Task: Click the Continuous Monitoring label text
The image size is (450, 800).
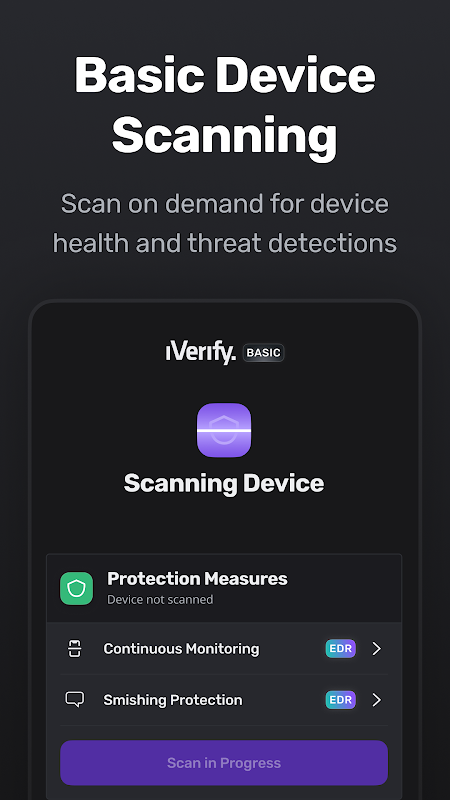Action: (181, 648)
